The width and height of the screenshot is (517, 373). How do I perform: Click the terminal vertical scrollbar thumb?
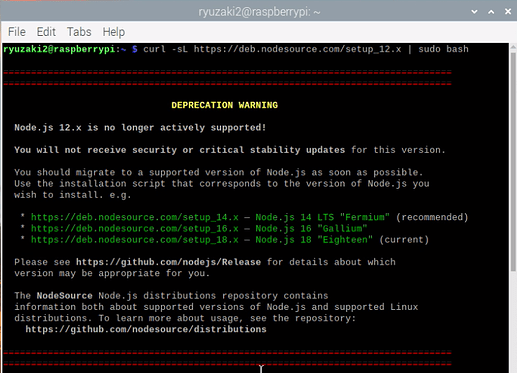pyautogui.click(x=513, y=162)
